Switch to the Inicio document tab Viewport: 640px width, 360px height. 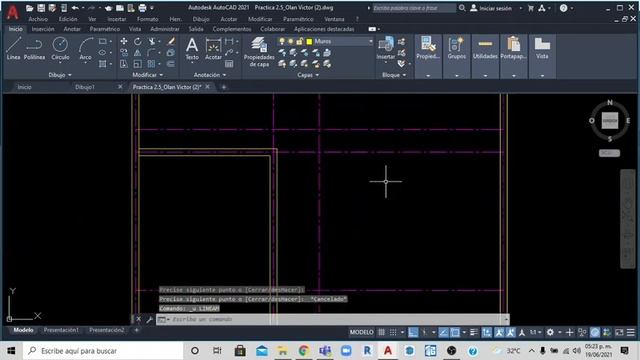coord(24,87)
